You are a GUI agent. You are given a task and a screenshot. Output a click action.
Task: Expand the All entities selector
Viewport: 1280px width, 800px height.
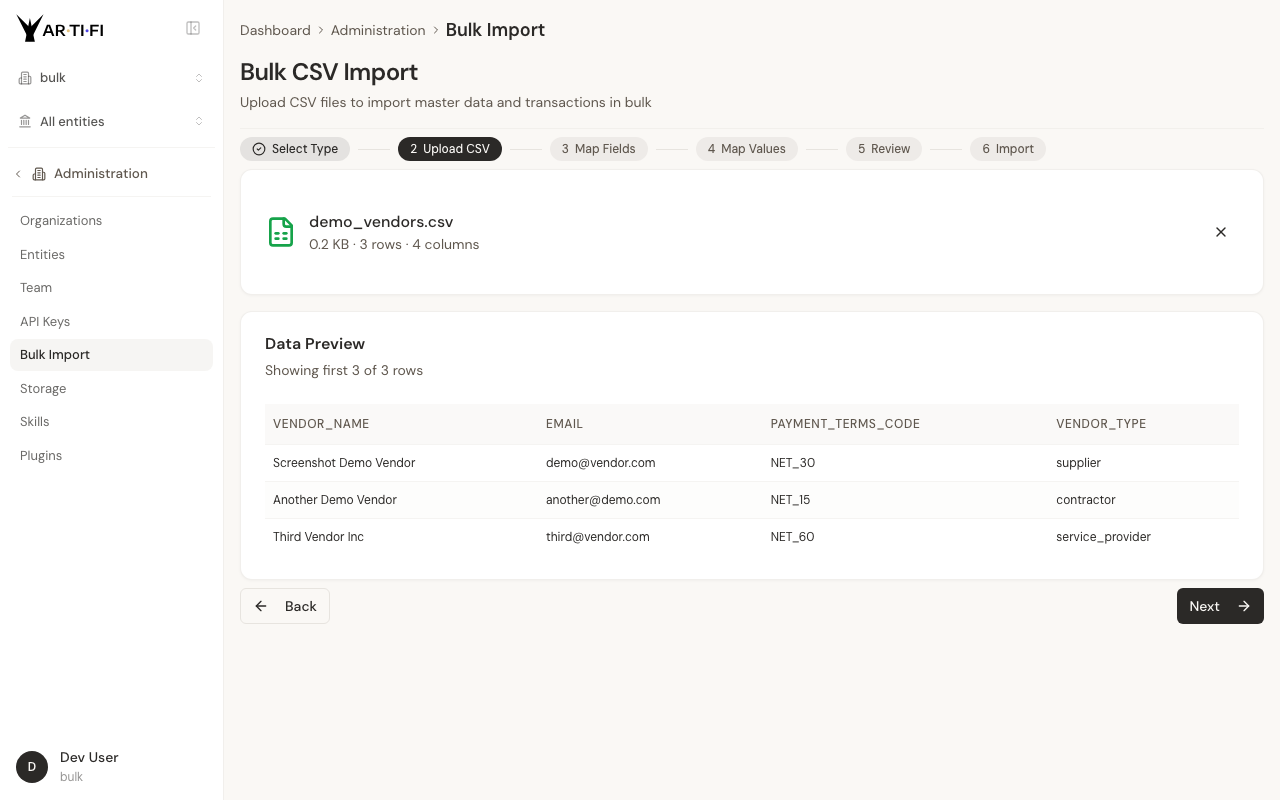tap(111, 122)
